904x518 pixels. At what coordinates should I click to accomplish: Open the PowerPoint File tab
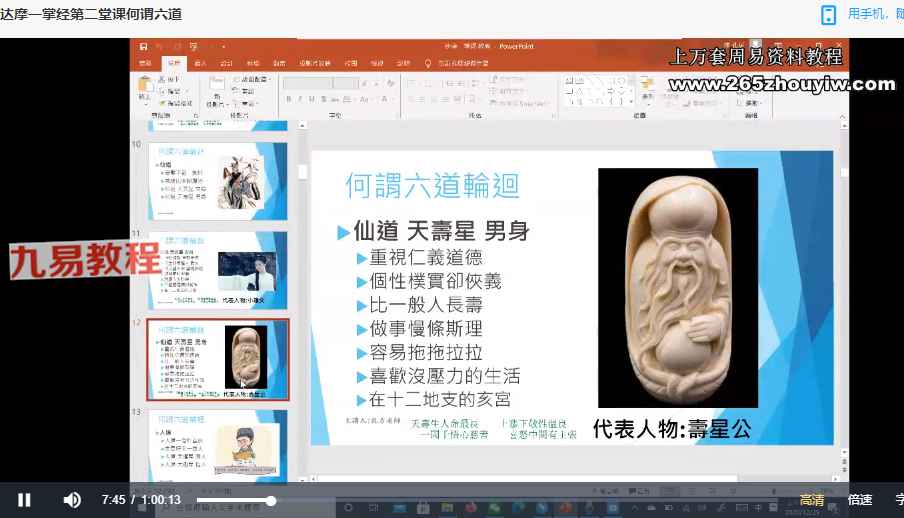click(x=146, y=62)
